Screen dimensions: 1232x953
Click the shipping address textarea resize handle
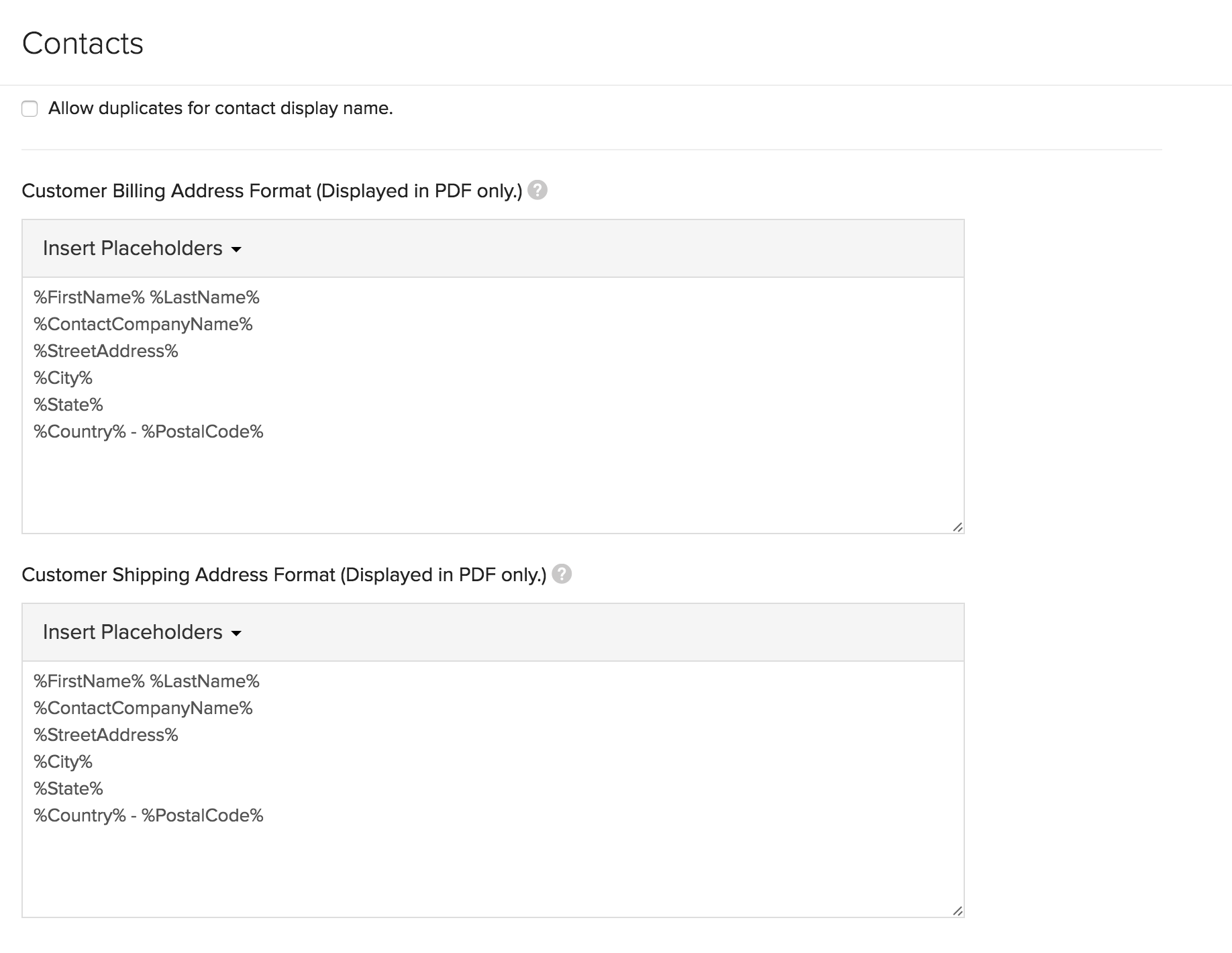pos(958,911)
